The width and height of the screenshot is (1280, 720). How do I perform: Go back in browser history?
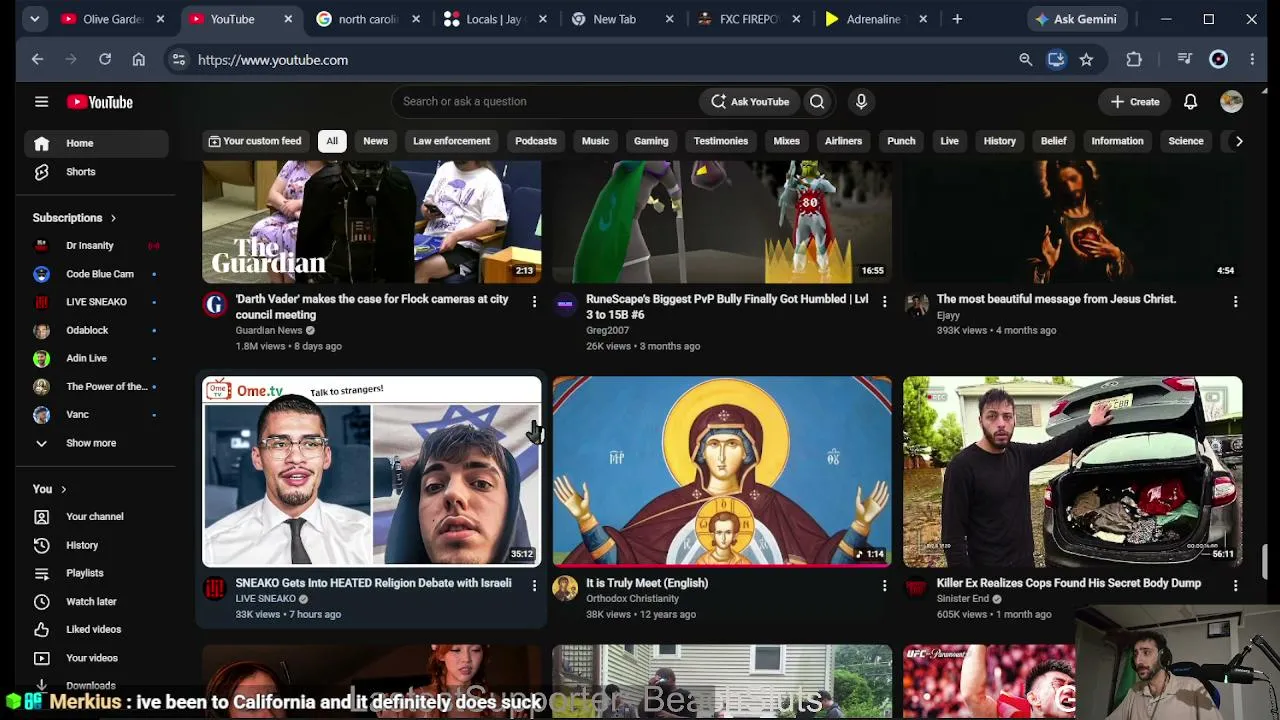click(37, 60)
